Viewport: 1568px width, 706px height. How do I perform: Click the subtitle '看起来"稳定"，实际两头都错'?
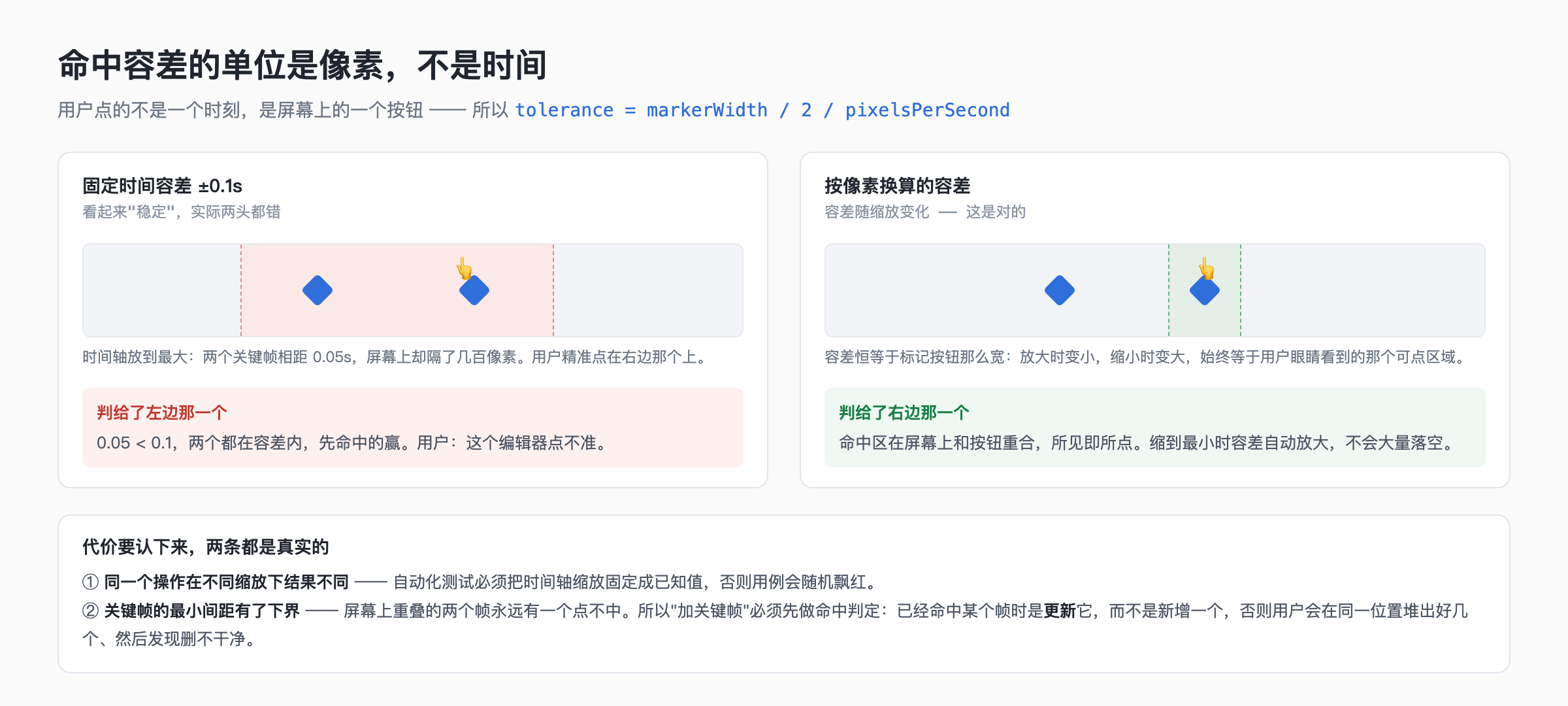(181, 212)
